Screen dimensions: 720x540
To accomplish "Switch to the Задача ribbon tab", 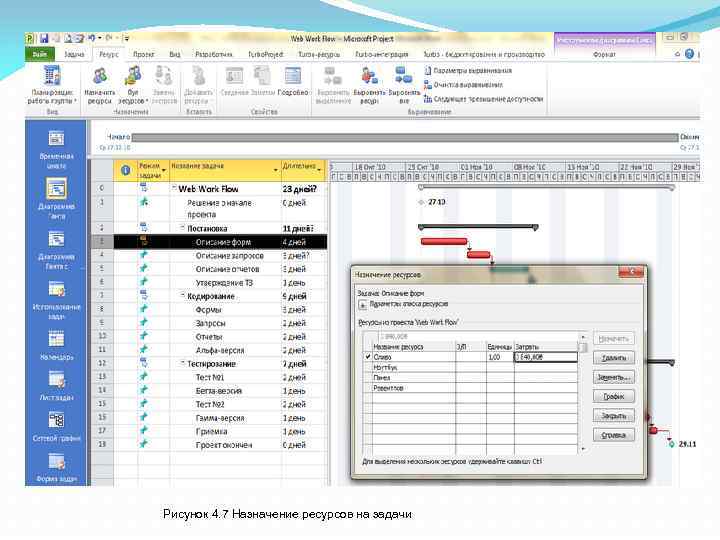I will pos(74,54).
